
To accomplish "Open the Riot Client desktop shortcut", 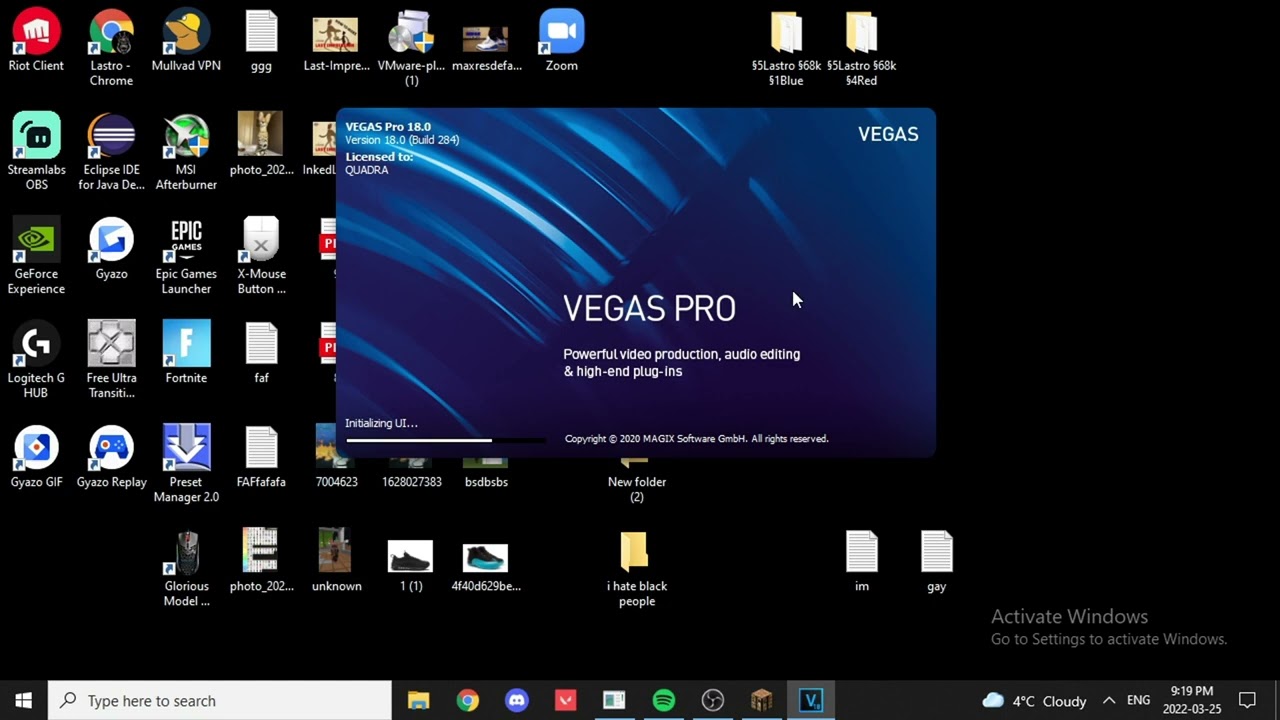I will (x=36, y=41).
